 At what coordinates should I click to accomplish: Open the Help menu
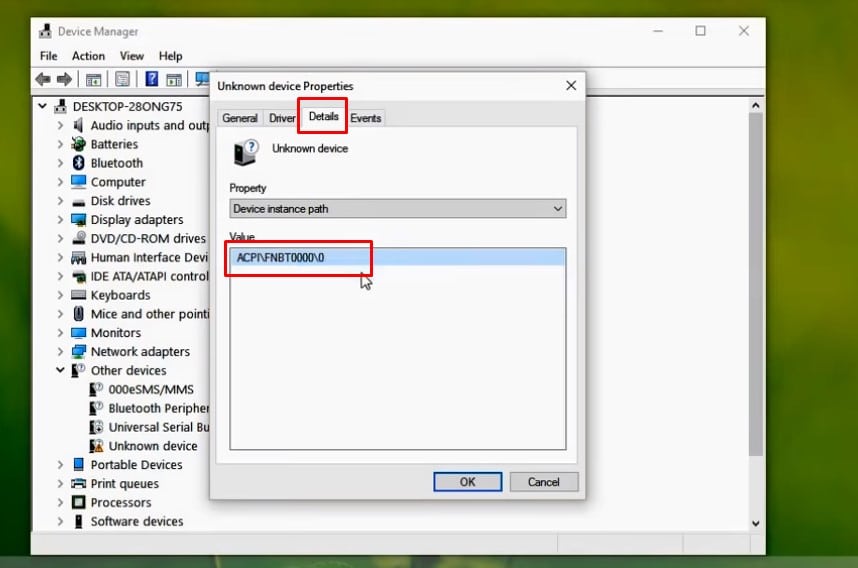pos(170,56)
